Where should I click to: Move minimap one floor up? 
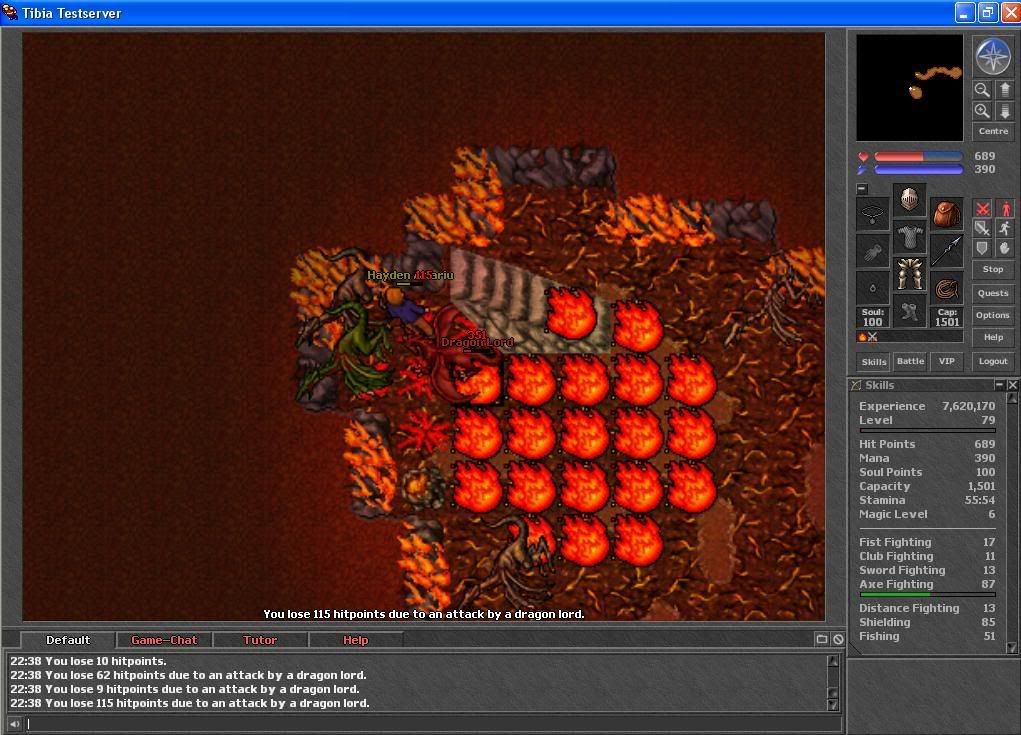[1005, 90]
